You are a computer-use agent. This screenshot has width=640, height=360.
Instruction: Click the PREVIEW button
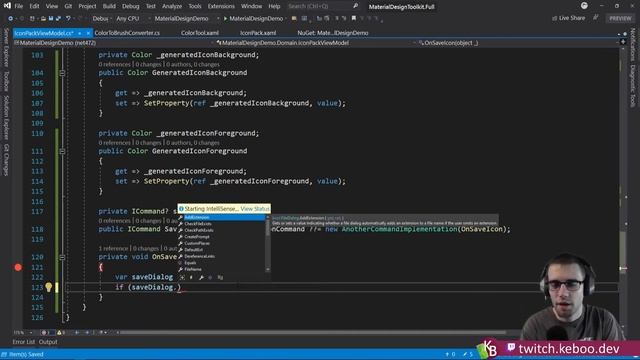620,18
